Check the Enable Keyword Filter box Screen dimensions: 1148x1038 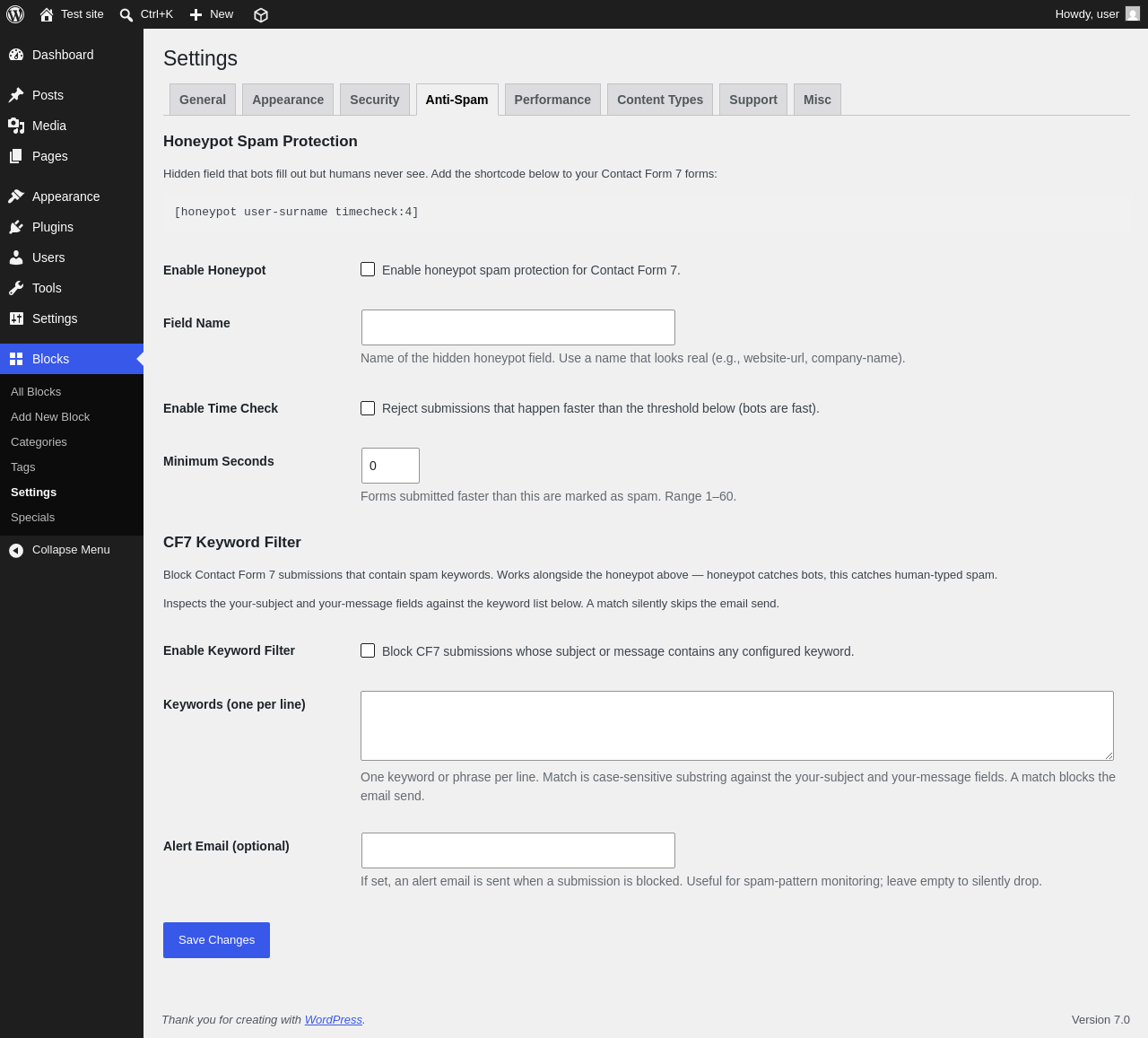(368, 650)
